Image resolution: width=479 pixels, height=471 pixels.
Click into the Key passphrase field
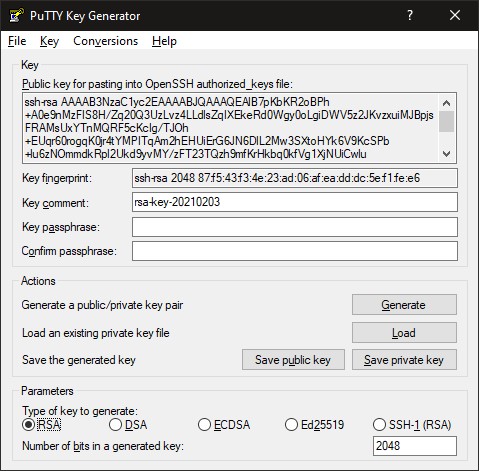pyautogui.click(x=295, y=227)
